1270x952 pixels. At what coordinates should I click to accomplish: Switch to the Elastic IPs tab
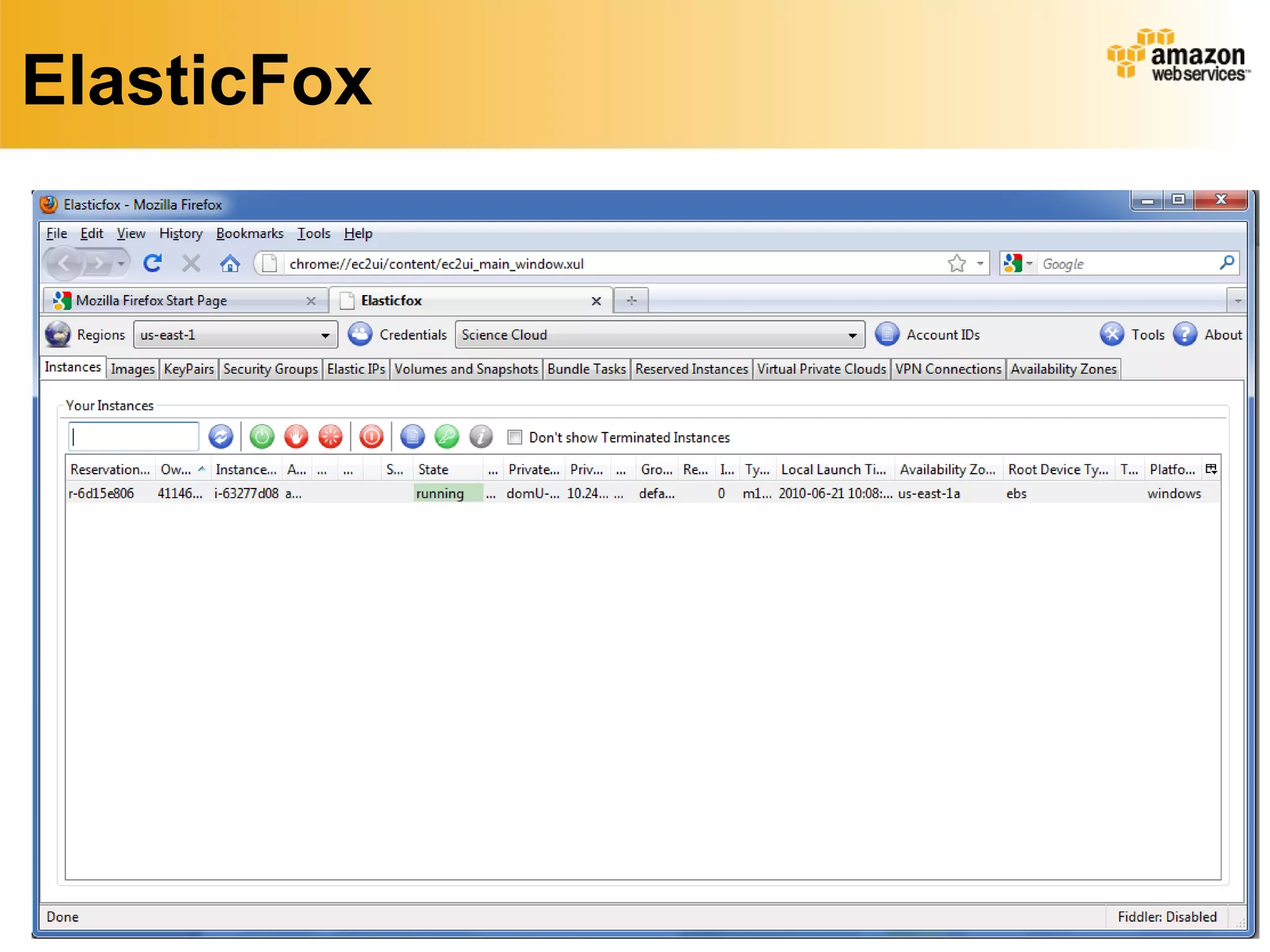pos(356,369)
